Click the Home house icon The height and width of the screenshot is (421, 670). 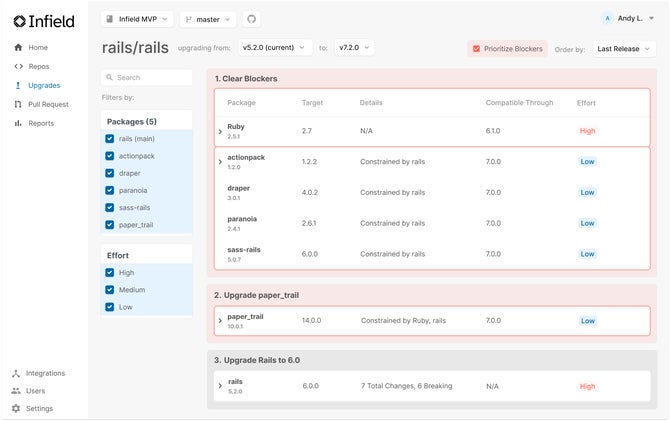point(18,47)
